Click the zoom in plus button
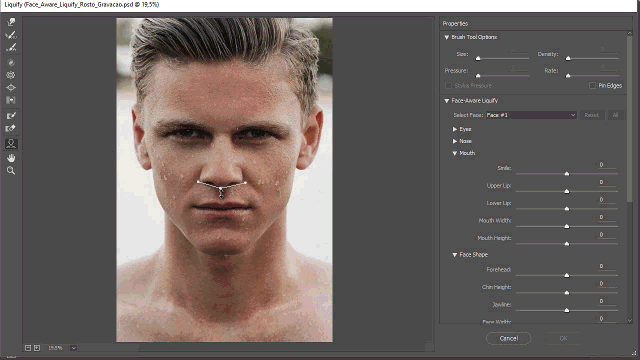 pos(37,348)
